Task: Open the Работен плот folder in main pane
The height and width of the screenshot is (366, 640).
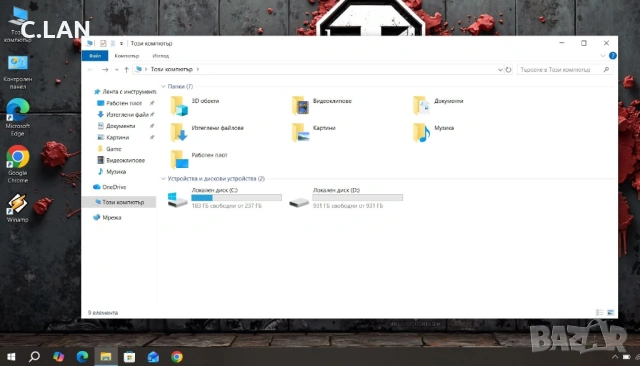Action: [x=199, y=159]
